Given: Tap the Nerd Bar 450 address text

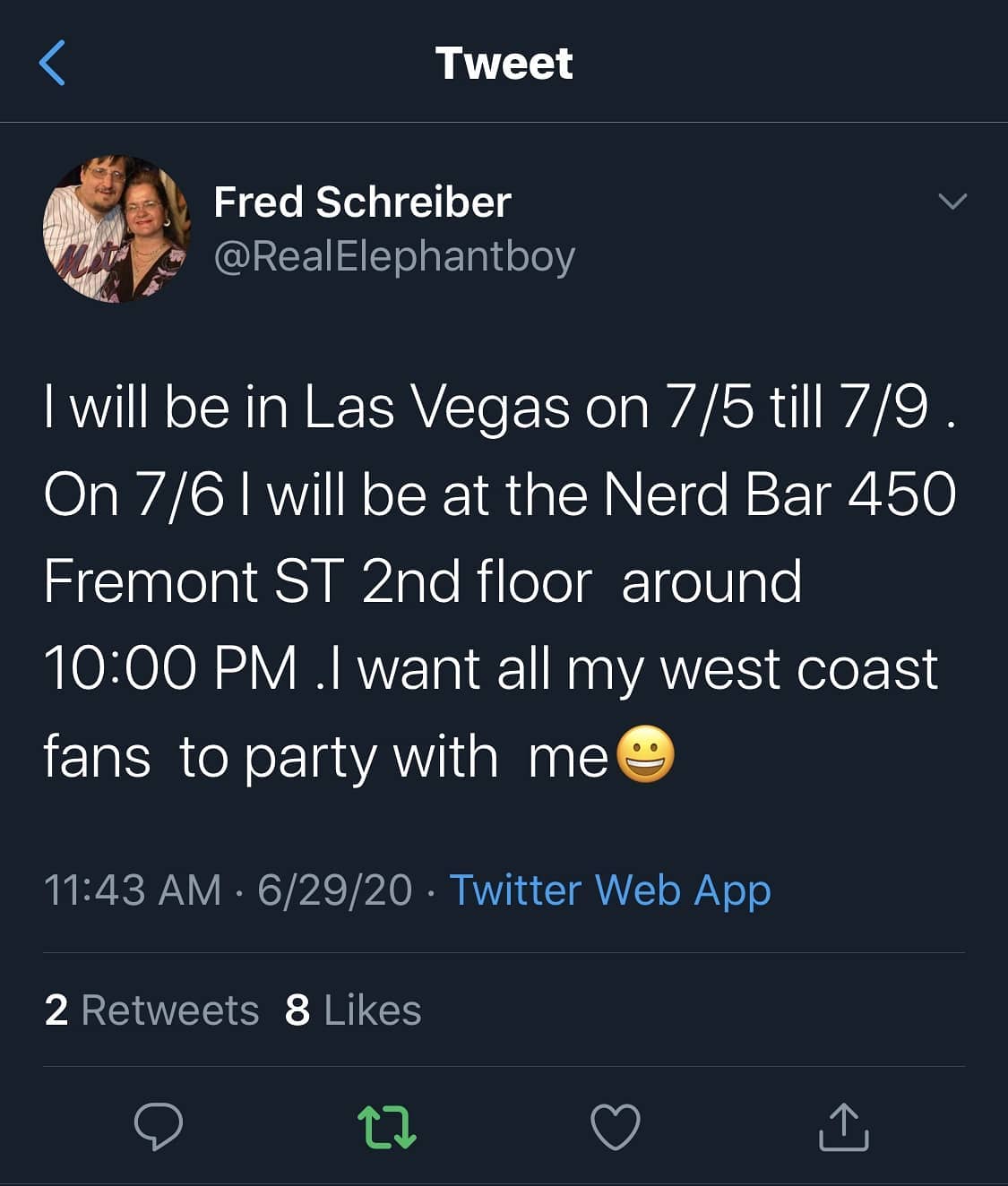Looking at the screenshot, I should pyautogui.click(x=780, y=494).
